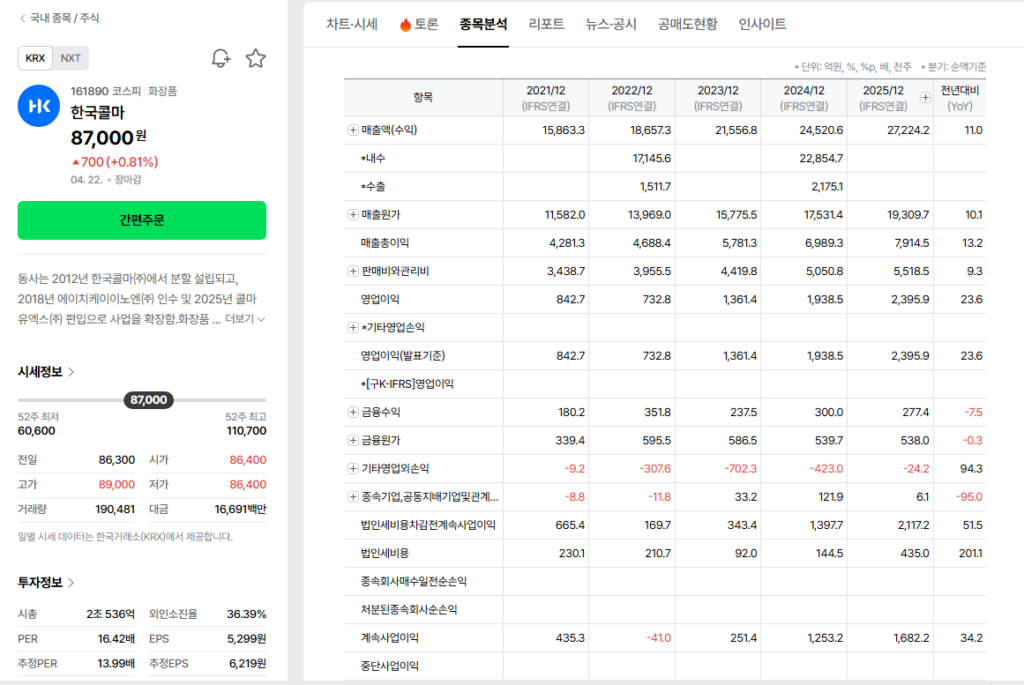Expand the 매출원가 row
The width and height of the screenshot is (1024, 685).
point(353,215)
